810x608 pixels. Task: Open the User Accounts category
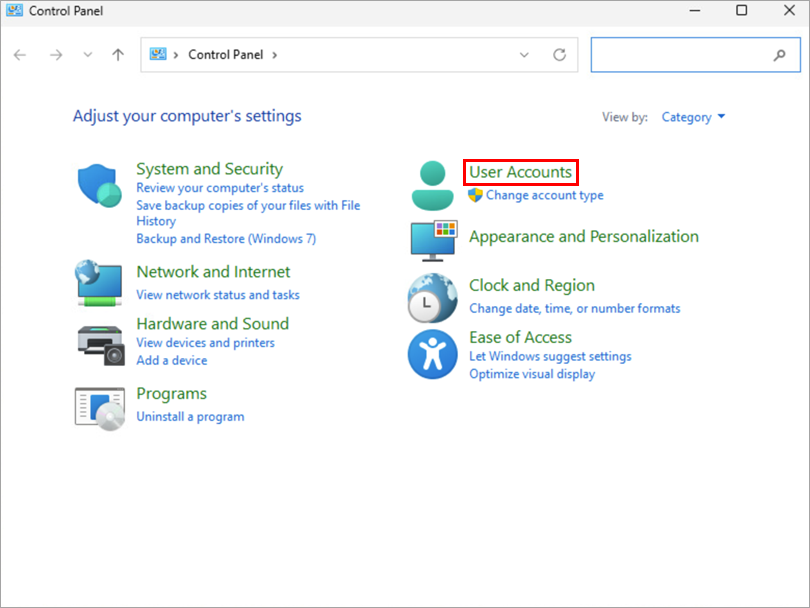pos(520,172)
